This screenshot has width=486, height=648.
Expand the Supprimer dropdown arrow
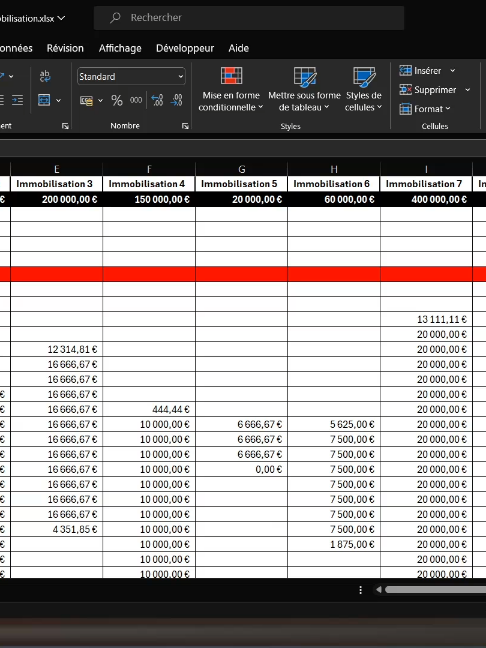point(467,90)
